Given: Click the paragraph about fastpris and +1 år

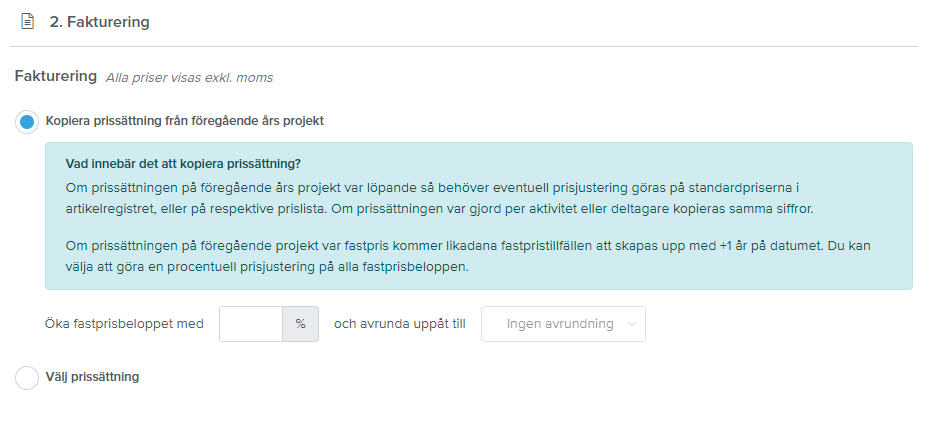Looking at the screenshot, I should coord(468,256).
